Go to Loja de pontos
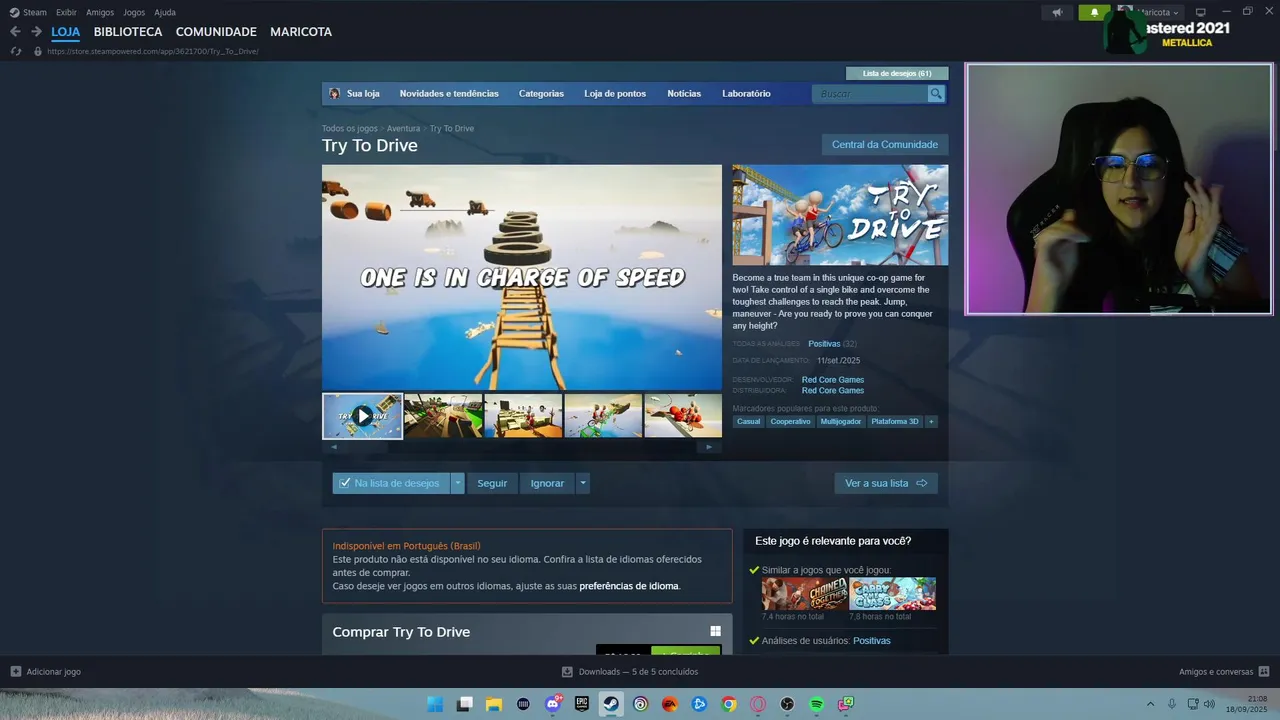The width and height of the screenshot is (1280, 720). (x=615, y=93)
